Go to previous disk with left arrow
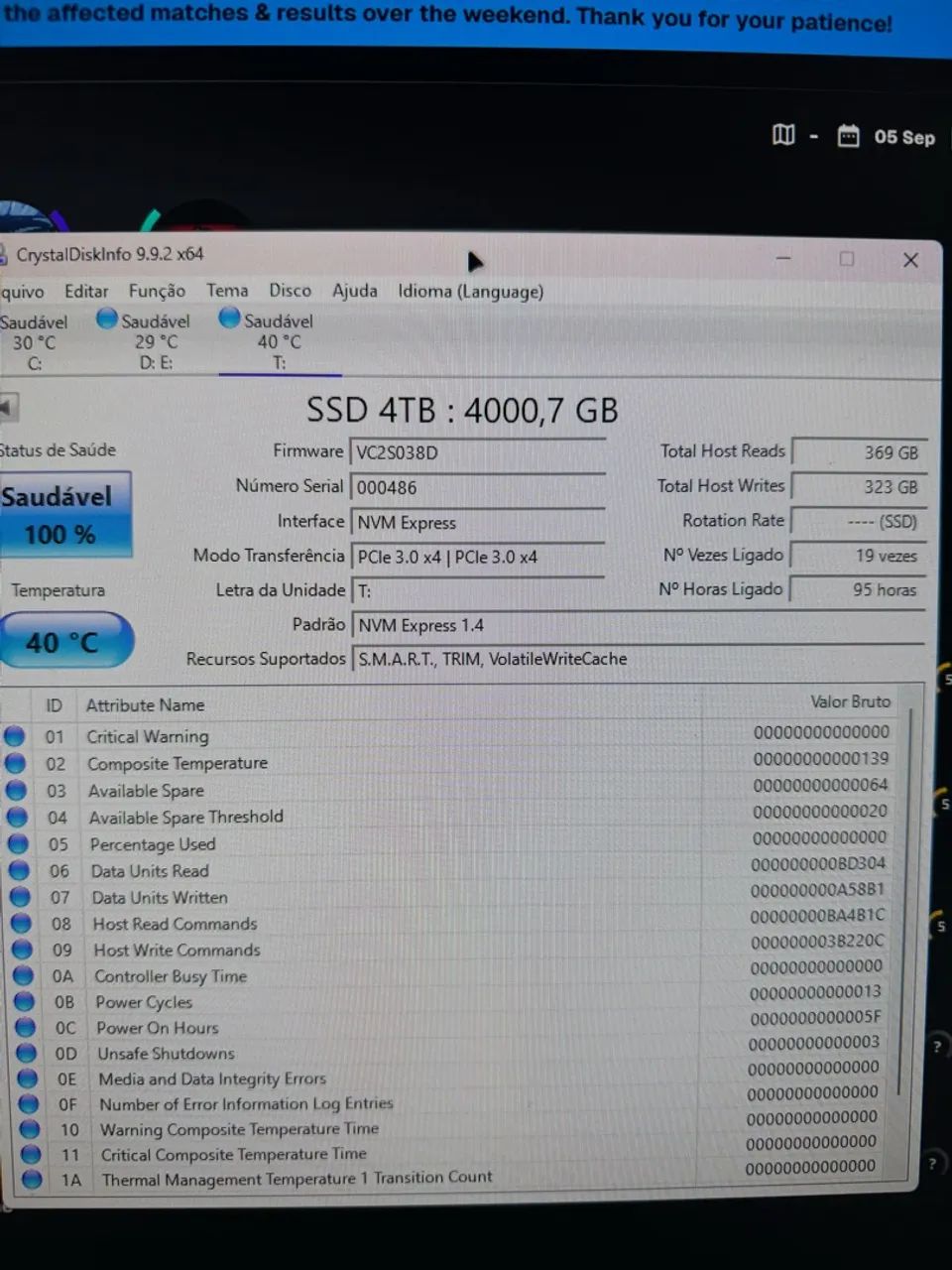952x1270 pixels. pos(8,407)
